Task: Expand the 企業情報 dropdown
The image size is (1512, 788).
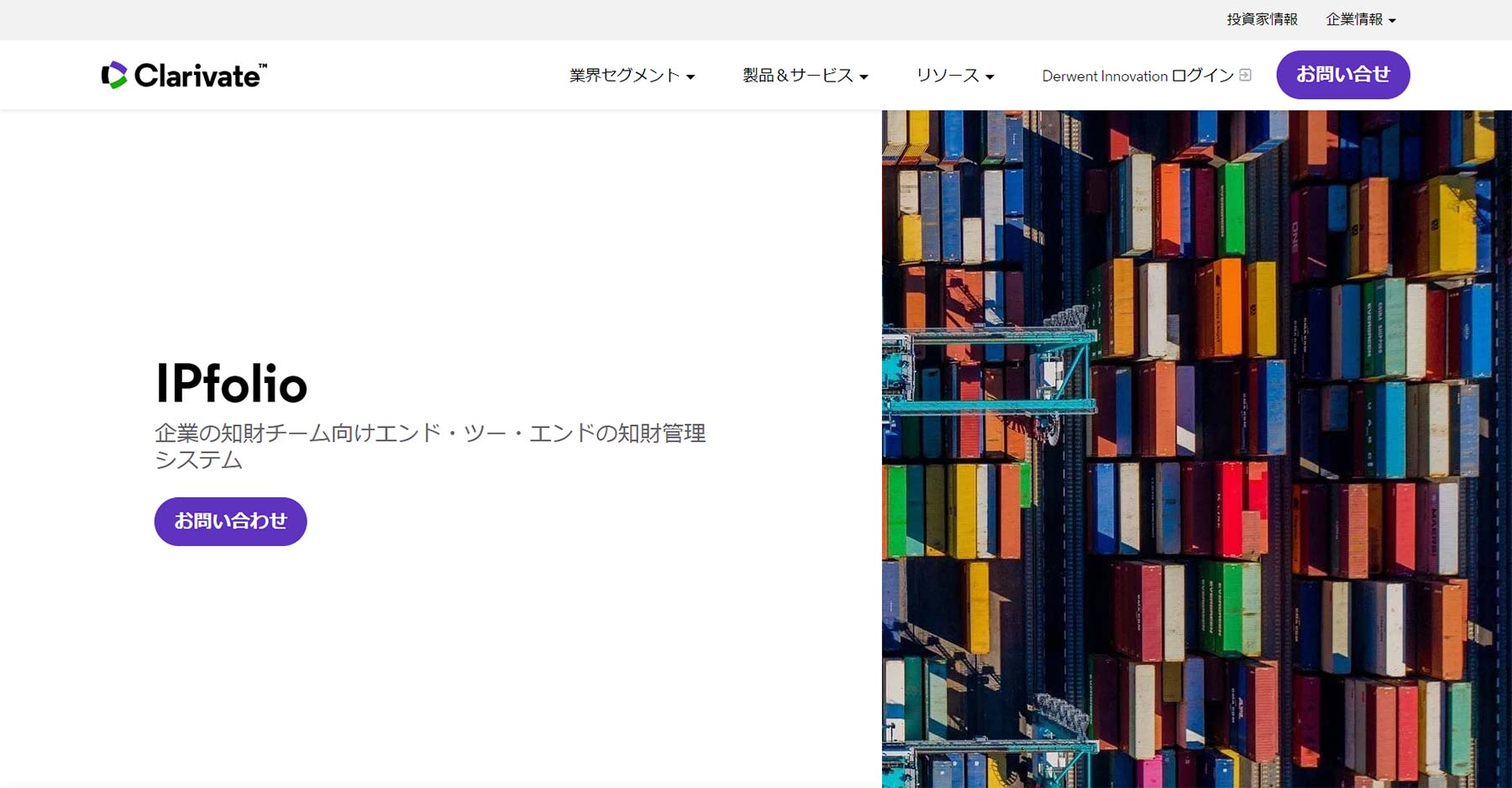Action: pyautogui.click(x=1361, y=19)
